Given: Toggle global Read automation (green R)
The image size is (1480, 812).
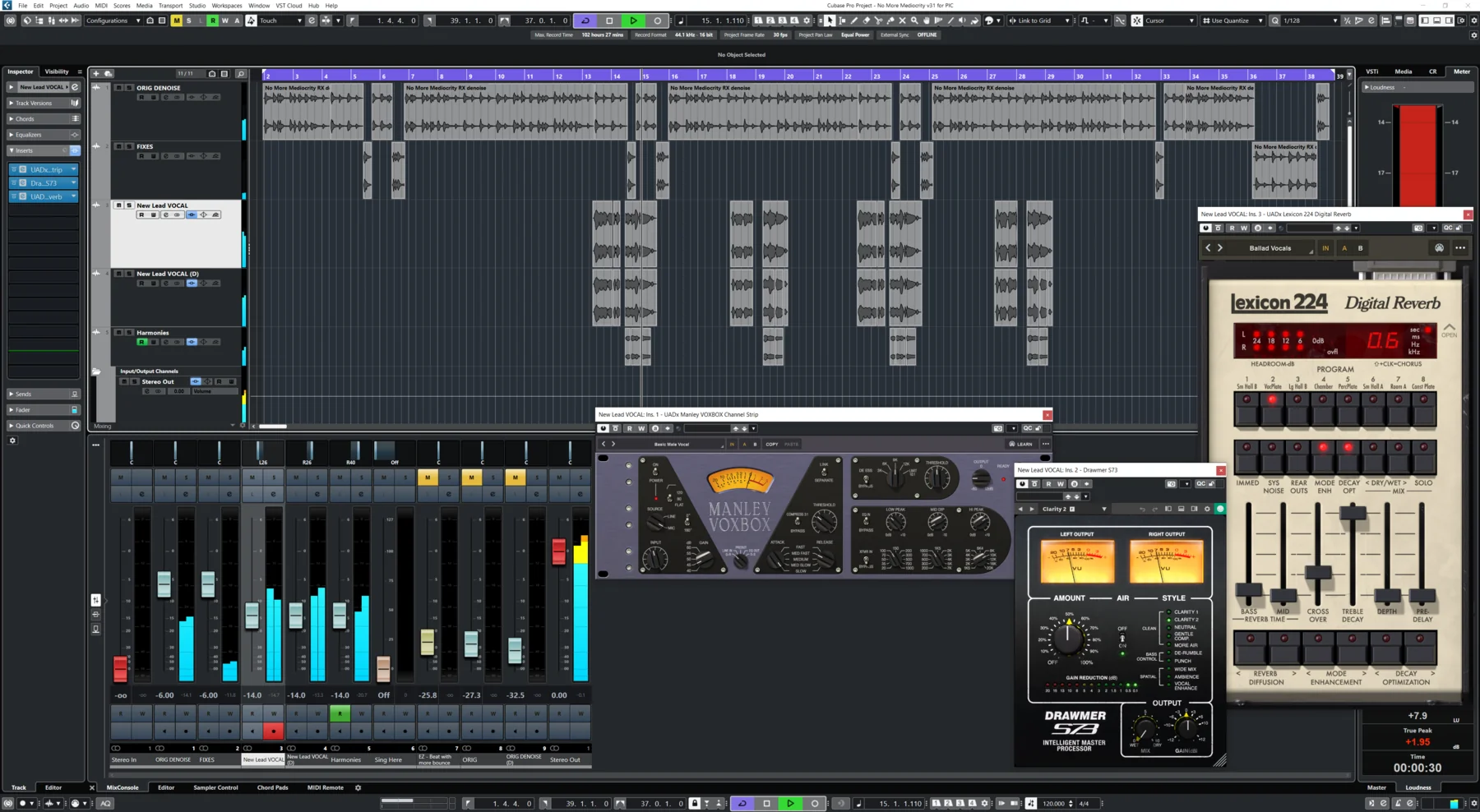Looking at the screenshot, I should point(213,21).
